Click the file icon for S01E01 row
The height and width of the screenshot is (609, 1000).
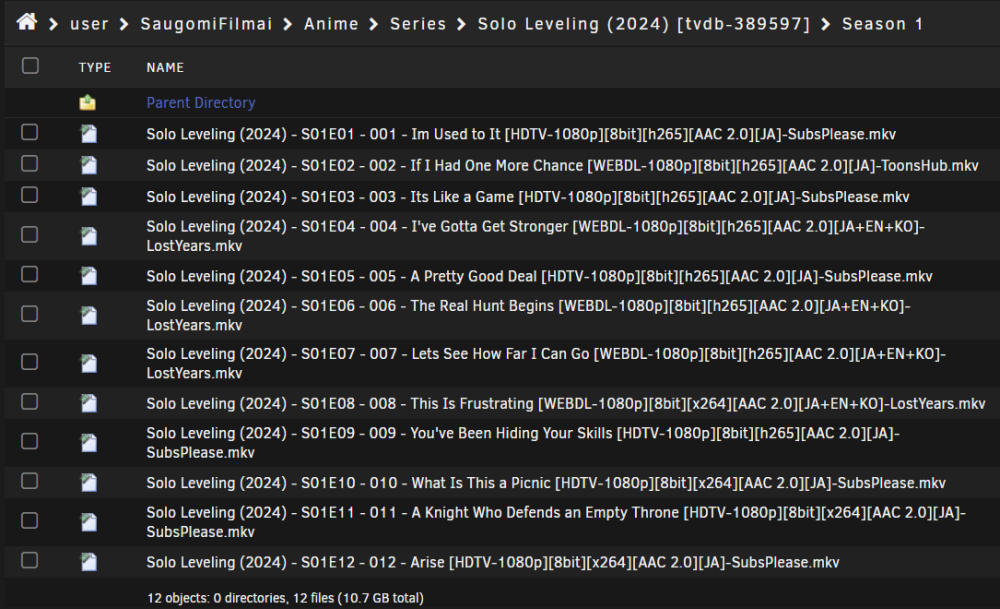89,134
